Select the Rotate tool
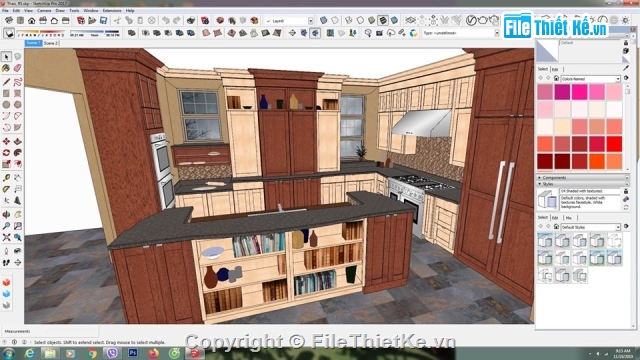This screenshot has height=360, width=640. tap(6, 153)
